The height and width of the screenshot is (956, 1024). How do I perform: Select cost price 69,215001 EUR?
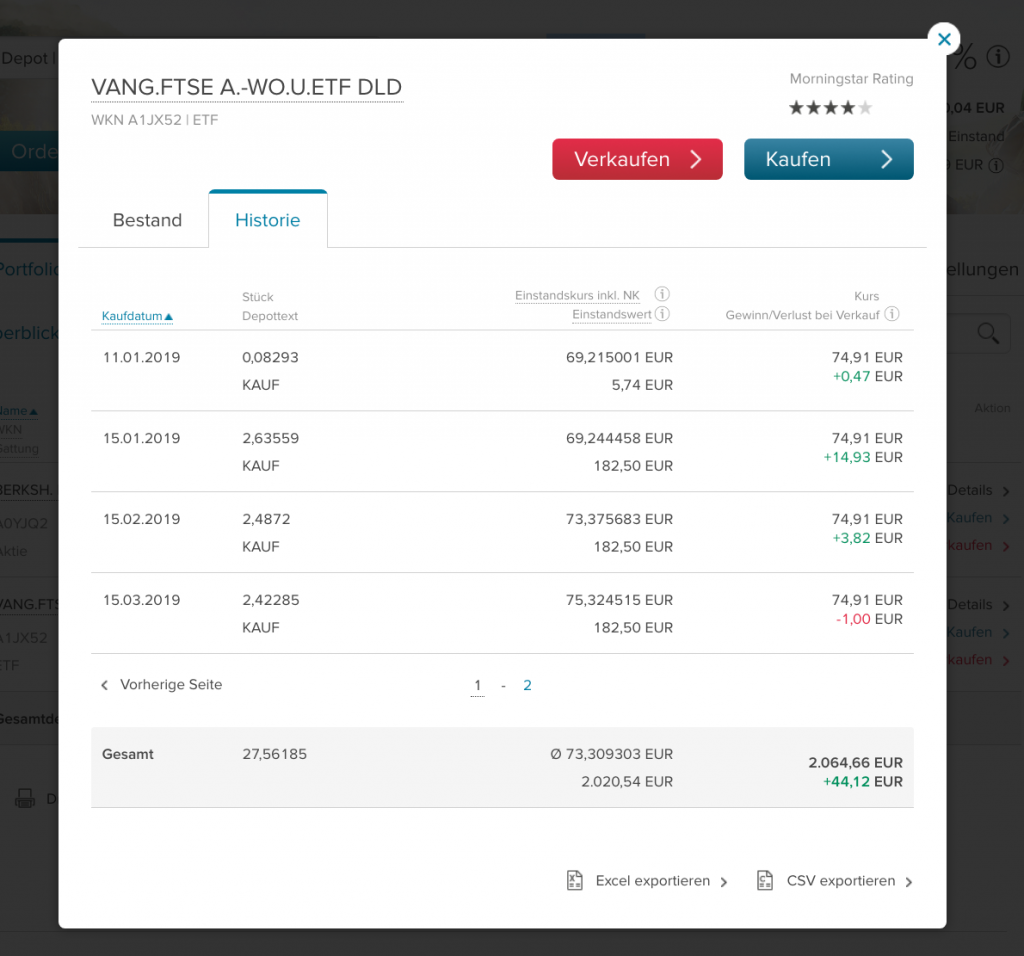point(619,358)
